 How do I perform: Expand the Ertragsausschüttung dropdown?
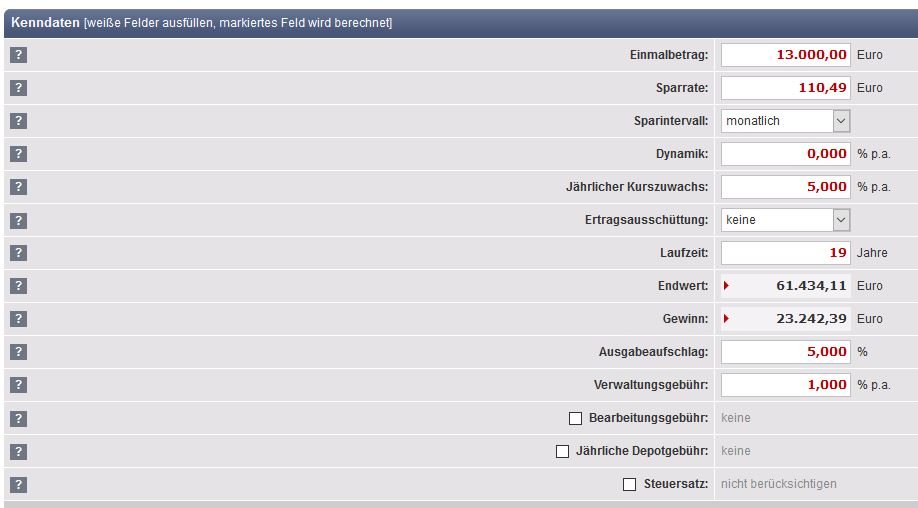point(785,220)
